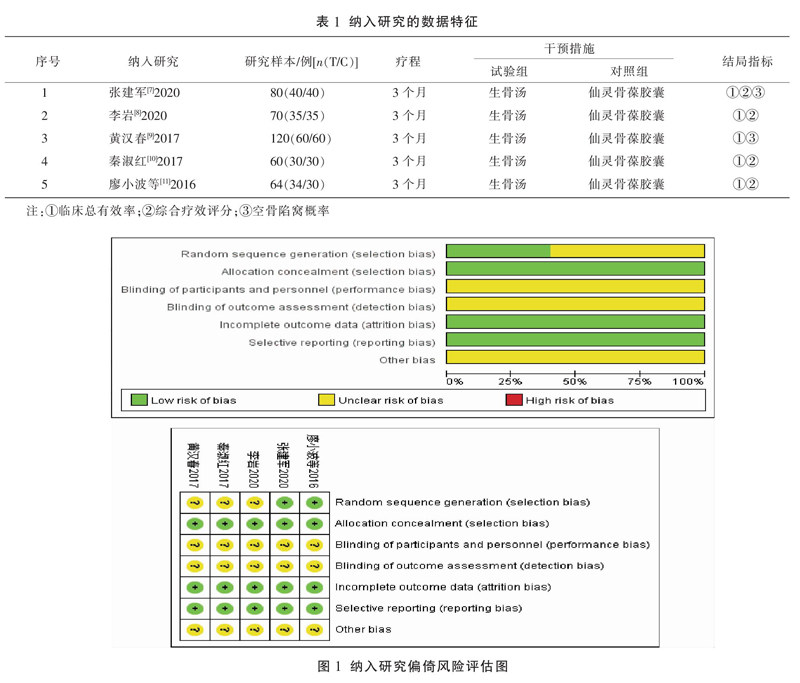This screenshot has height=683, width=800.
Task: Click column header 纳入研究
Action: [x=153, y=62]
